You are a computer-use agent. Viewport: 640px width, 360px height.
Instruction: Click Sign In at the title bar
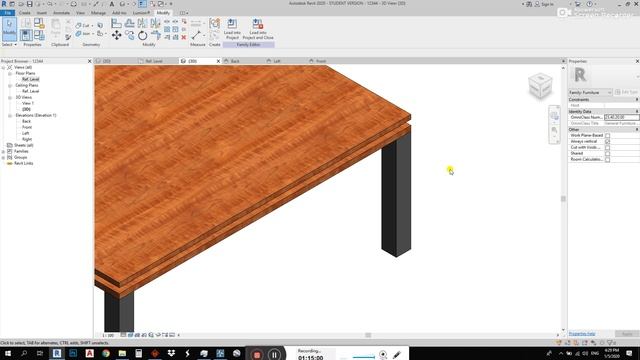[x=545, y=4]
